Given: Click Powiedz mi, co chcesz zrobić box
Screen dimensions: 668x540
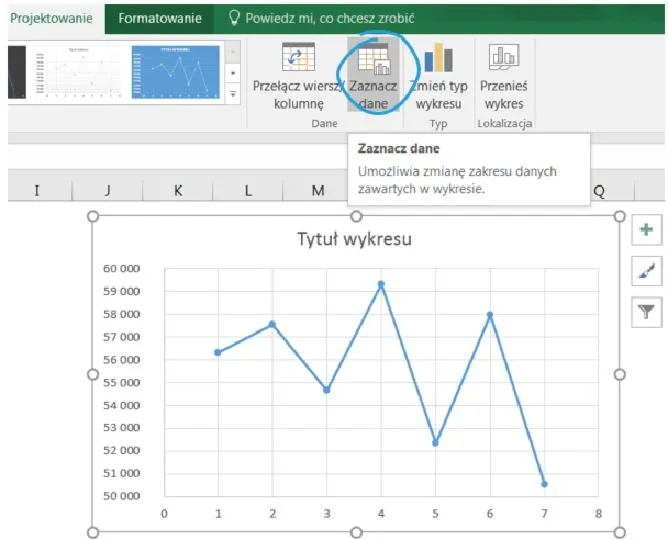Looking at the screenshot, I should pos(330,18).
